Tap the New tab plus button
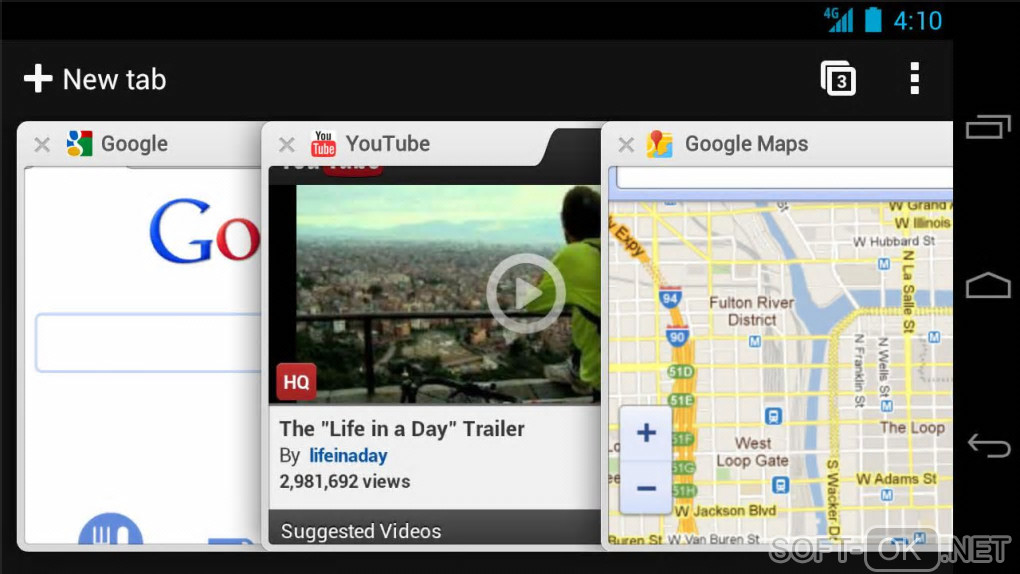 (95, 79)
